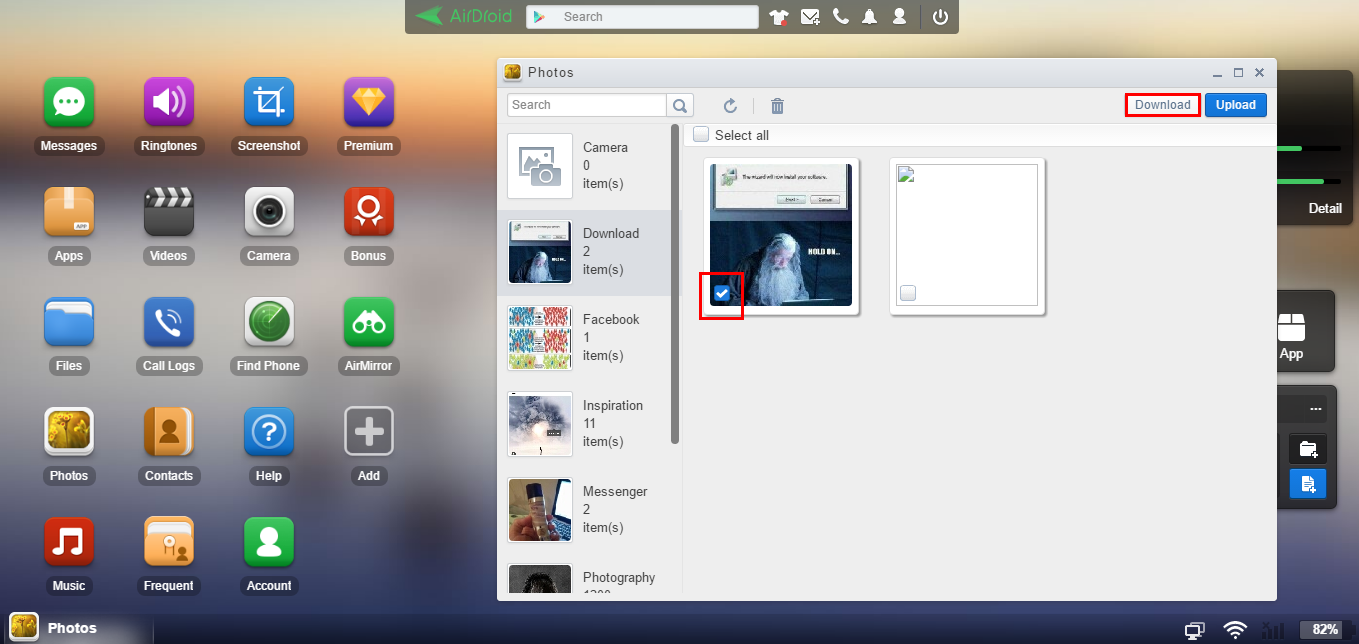The image size is (1359, 644).
Task: Uncheck the wizard photo checkbox
Action: point(722,293)
